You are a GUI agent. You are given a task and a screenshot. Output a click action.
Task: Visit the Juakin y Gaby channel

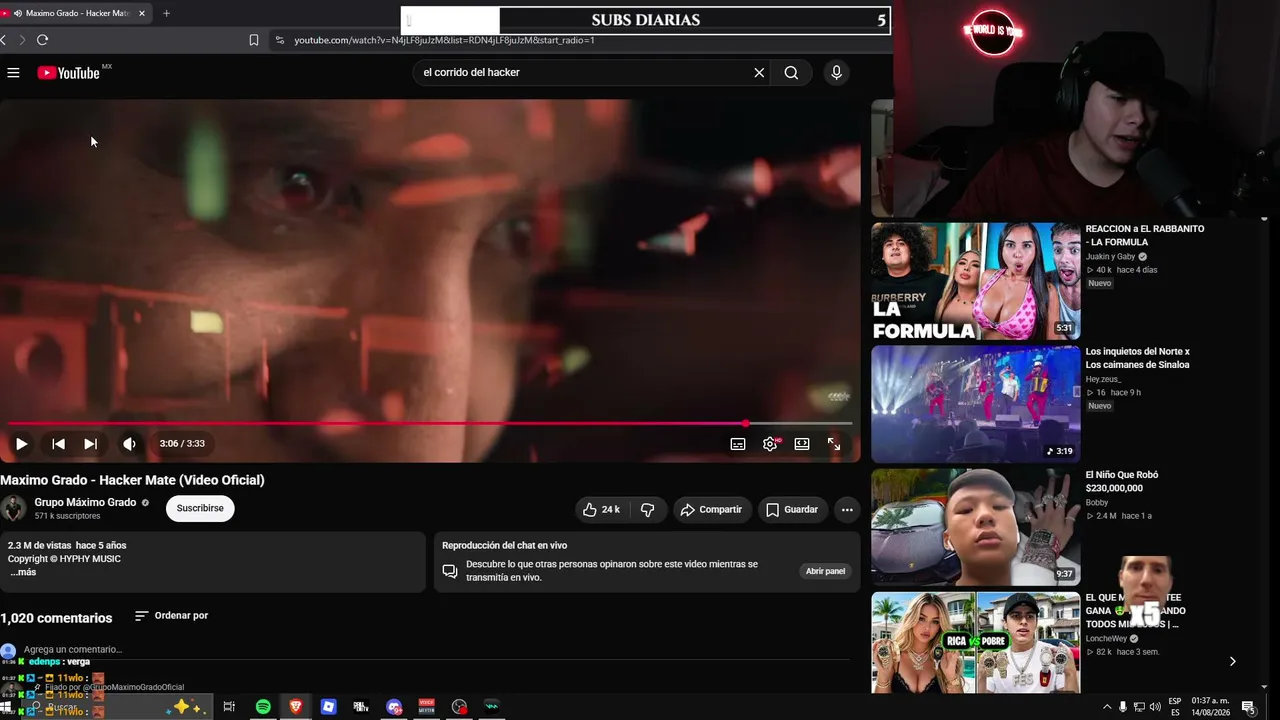point(1111,257)
